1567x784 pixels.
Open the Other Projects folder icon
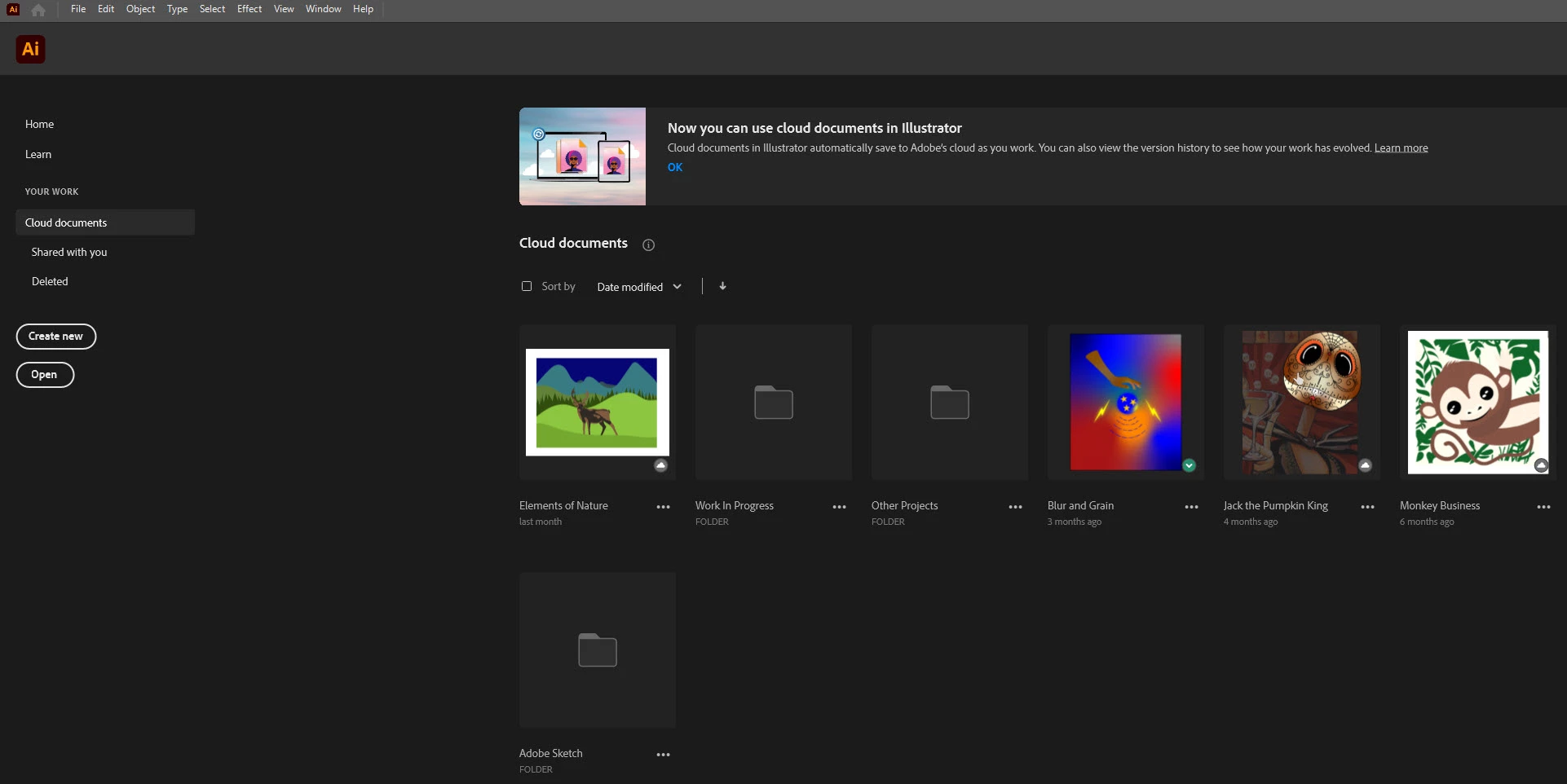[950, 403]
